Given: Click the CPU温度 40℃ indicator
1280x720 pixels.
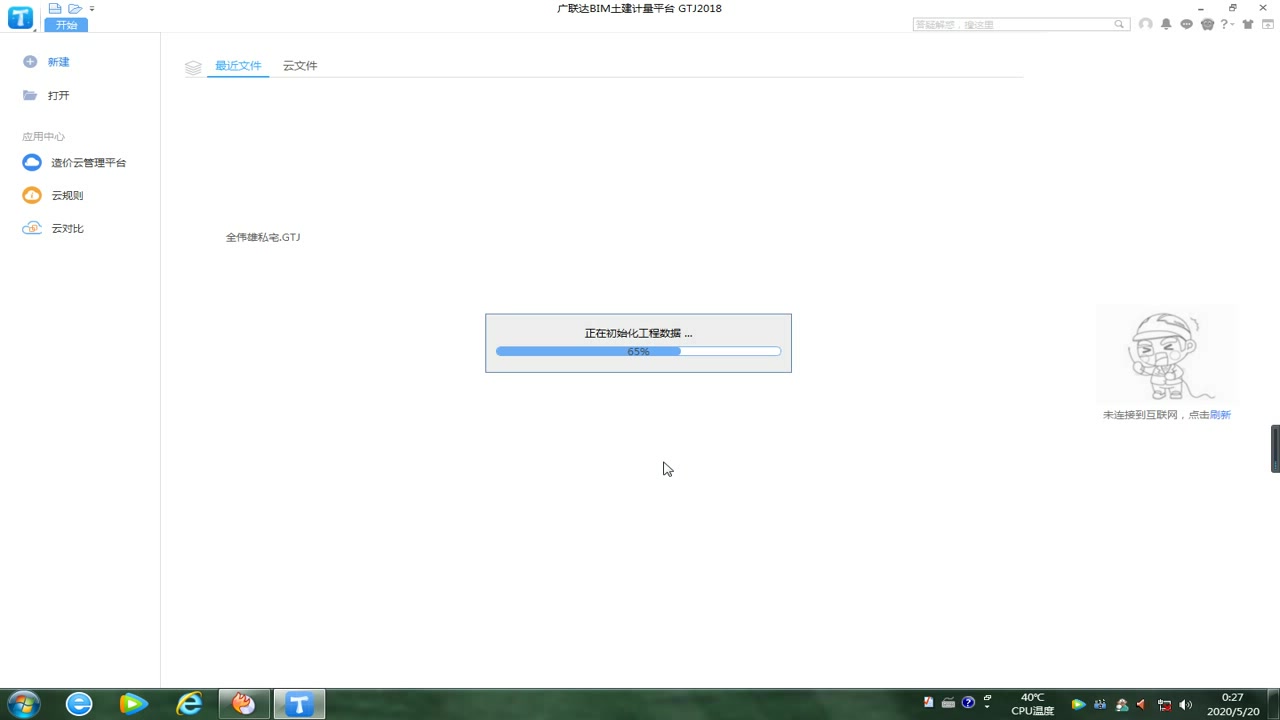Looking at the screenshot, I should point(1033,704).
